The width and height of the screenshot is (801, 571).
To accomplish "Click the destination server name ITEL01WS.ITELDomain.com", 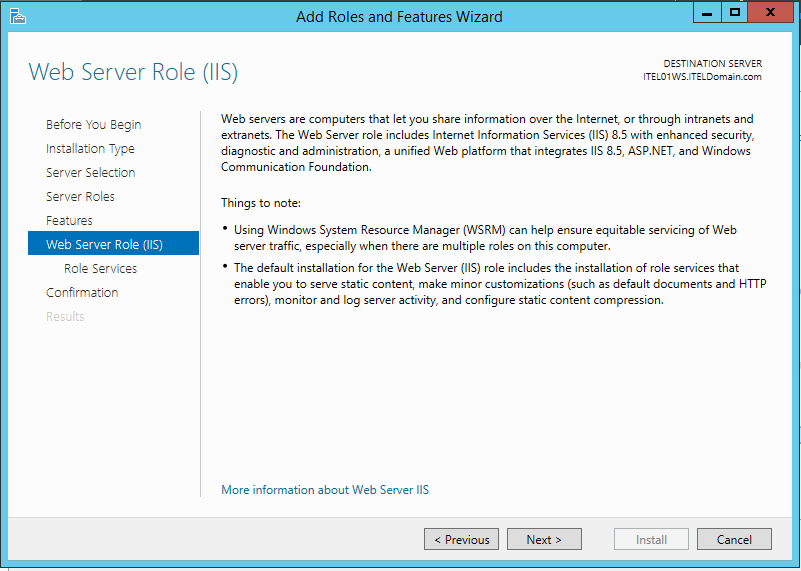I will coord(702,77).
